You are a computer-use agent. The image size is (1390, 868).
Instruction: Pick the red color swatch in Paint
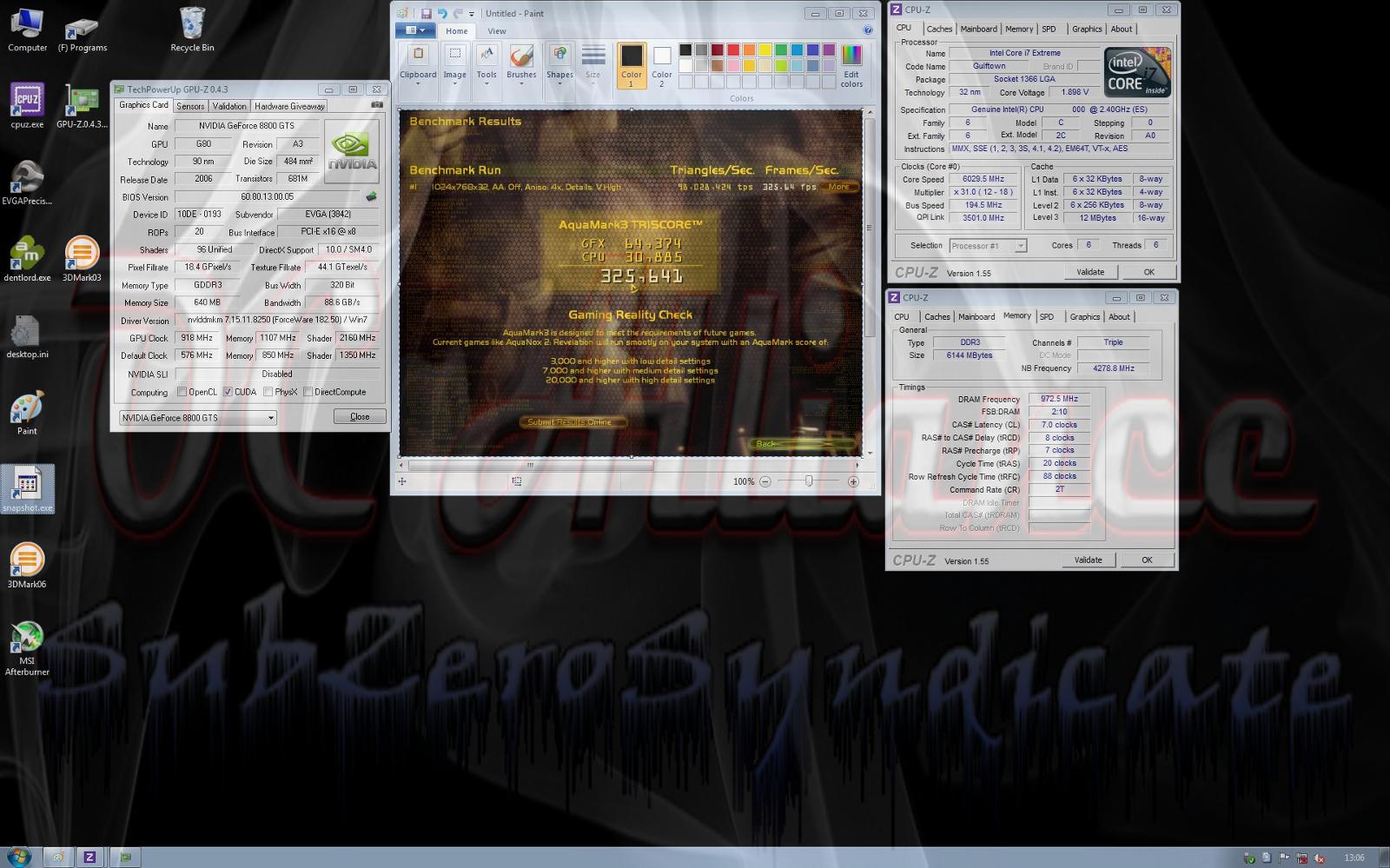pos(733,50)
